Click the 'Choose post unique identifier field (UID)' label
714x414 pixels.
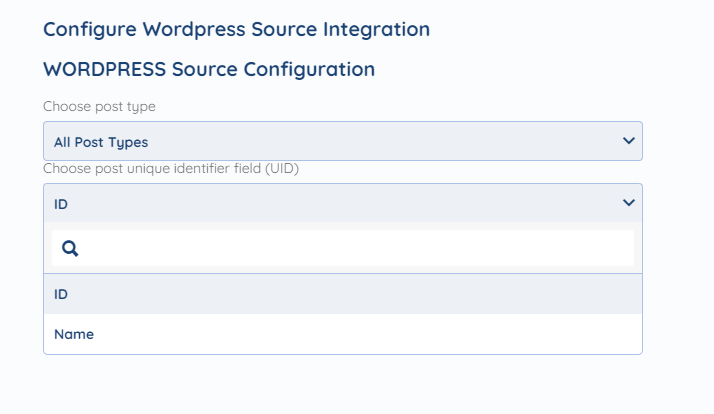(171, 169)
